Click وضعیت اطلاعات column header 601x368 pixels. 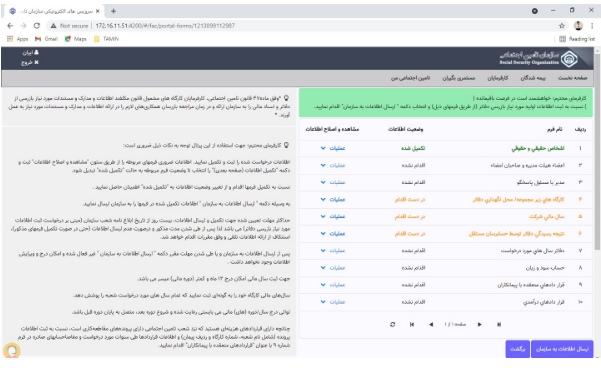tap(405, 129)
